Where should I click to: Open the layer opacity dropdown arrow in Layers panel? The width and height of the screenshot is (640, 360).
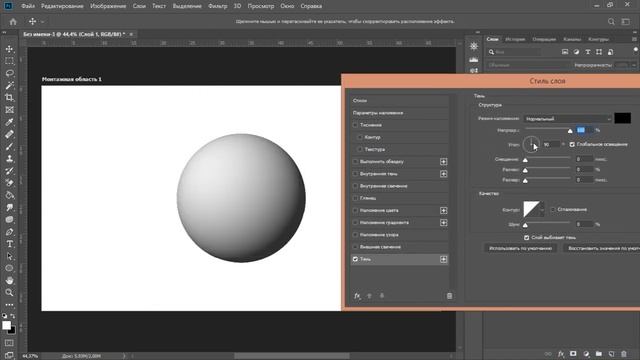(x=633, y=65)
